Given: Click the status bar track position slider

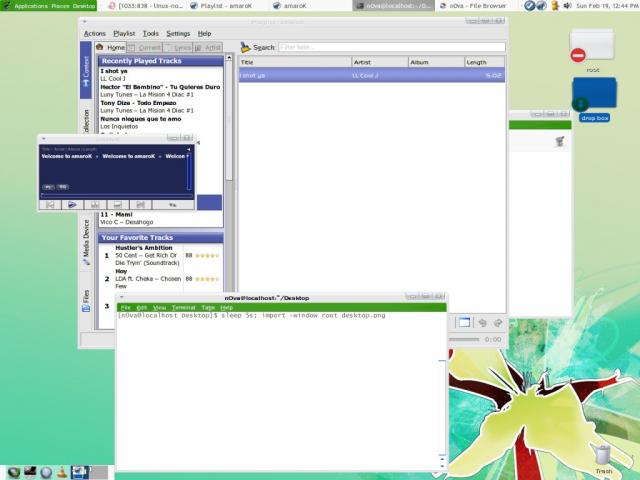Looking at the screenshot, I should [x=464, y=339].
